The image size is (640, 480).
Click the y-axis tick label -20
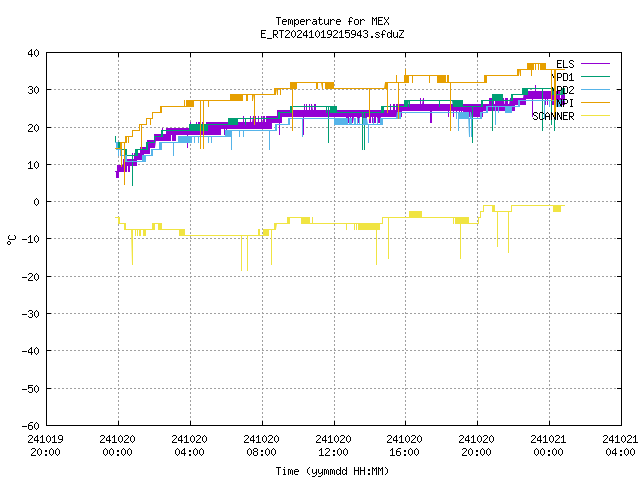coord(31,277)
